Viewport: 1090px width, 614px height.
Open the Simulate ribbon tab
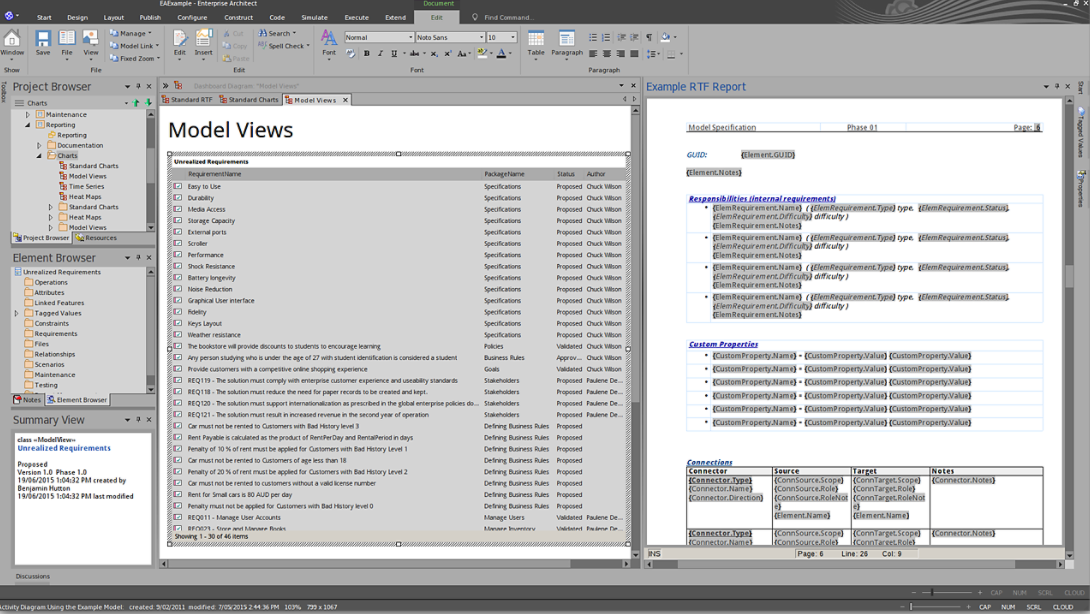pyautogui.click(x=314, y=17)
